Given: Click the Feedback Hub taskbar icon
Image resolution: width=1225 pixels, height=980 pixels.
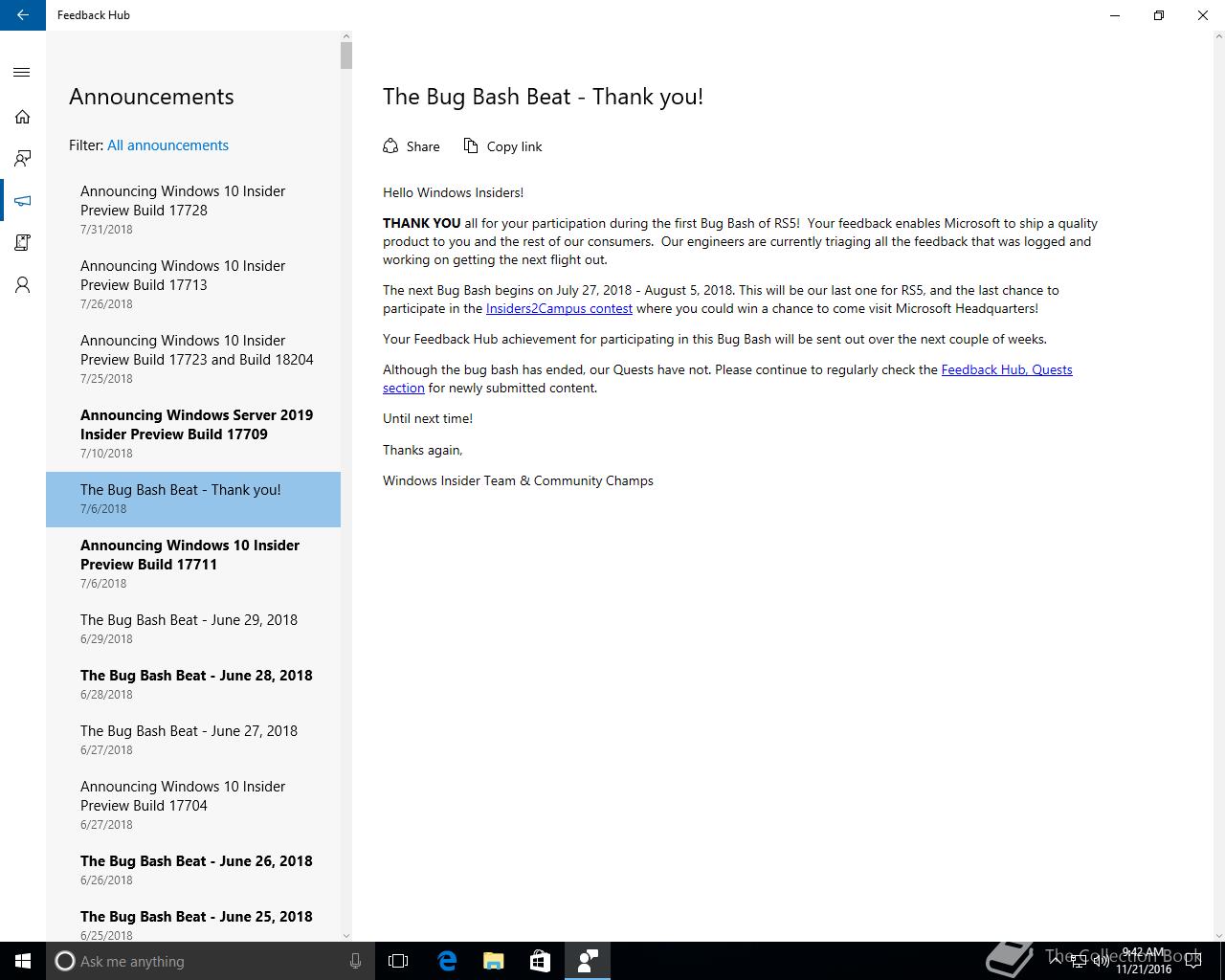Looking at the screenshot, I should pos(587,961).
